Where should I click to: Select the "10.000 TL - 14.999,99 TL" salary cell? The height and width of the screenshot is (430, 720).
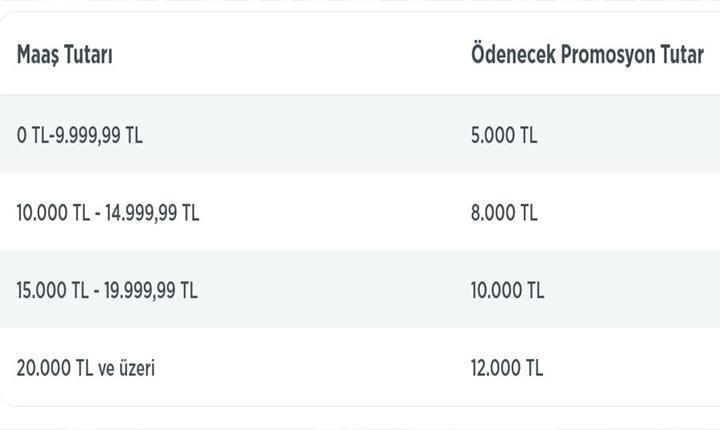coord(107,212)
